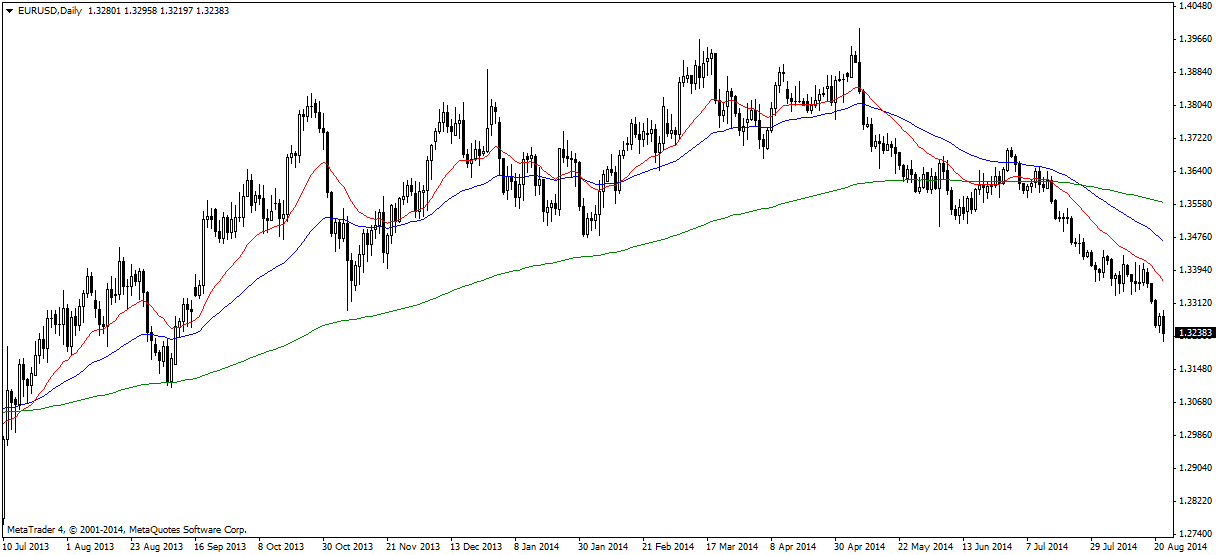Click the 17 Mar 2014 date label
The width and height of the screenshot is (1216, 555).
[x=731, y=547]
